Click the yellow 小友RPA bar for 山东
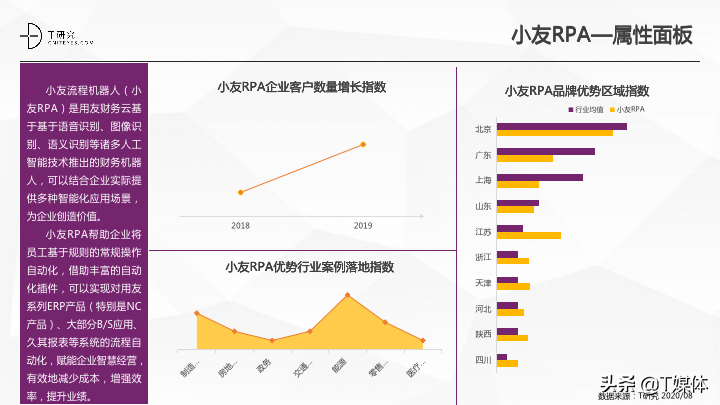The image size is (720, 405). pyautogui.click(x=515, y=210)
